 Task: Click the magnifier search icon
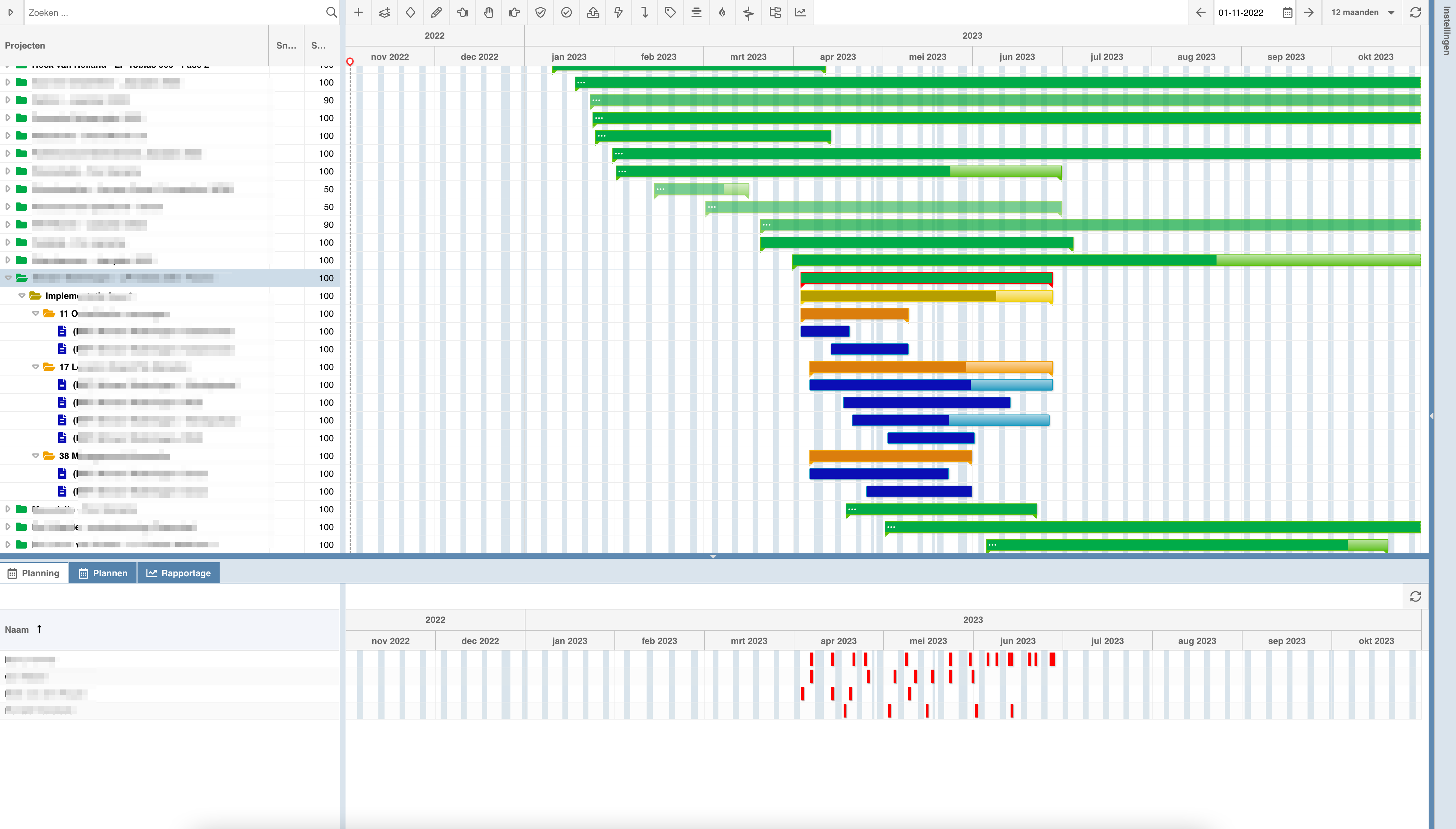331,13
